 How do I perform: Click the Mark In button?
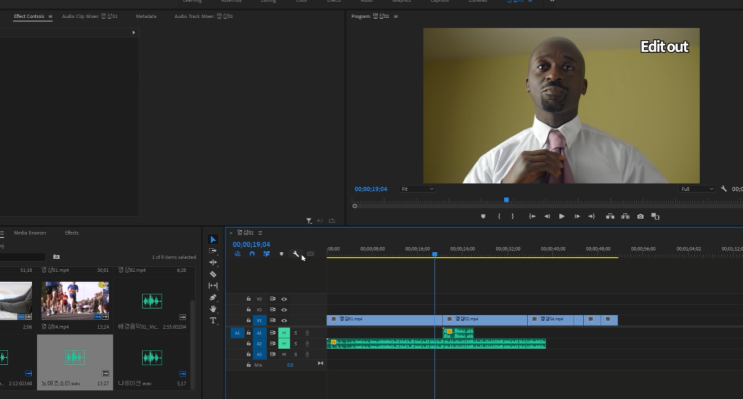pos(499,216)
